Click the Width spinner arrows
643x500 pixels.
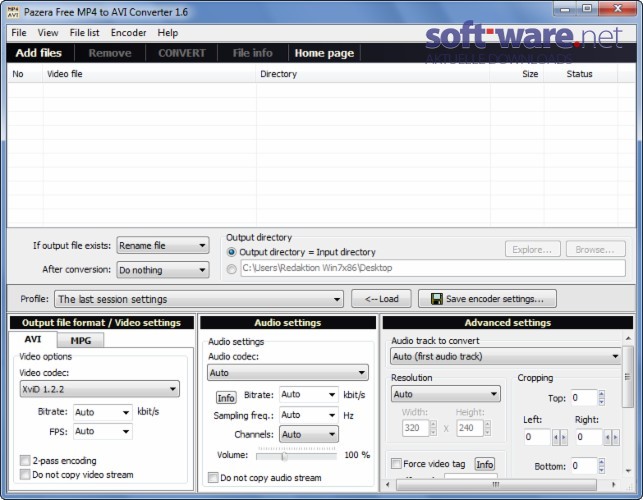click(433, 428)
